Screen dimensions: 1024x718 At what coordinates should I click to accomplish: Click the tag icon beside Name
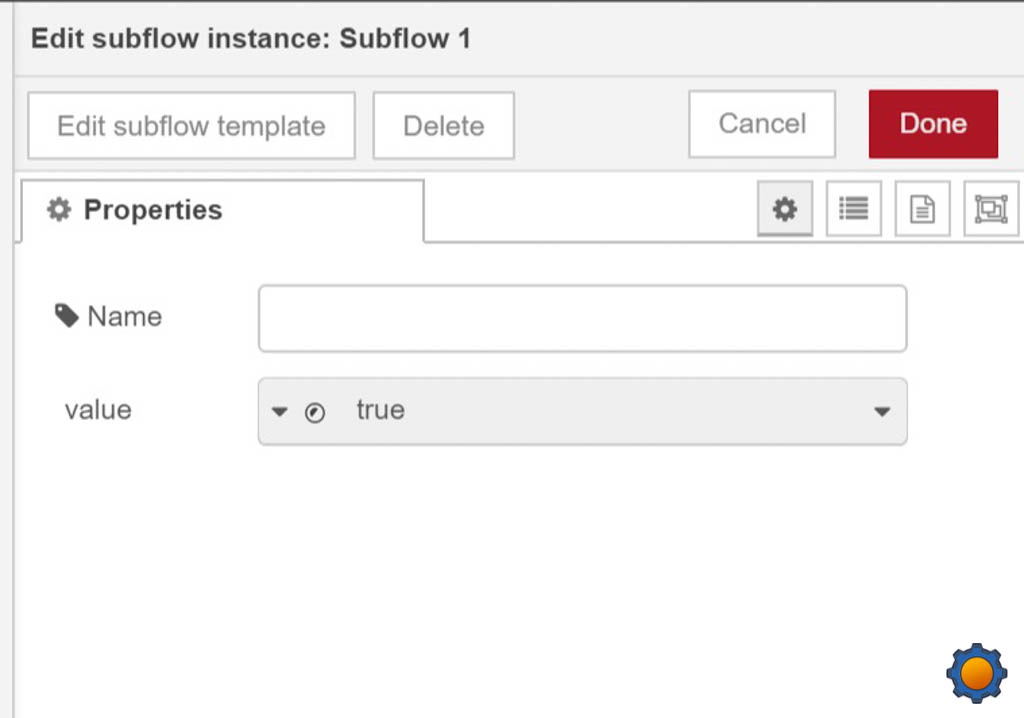pyautogui.click(x=66, y=317)
